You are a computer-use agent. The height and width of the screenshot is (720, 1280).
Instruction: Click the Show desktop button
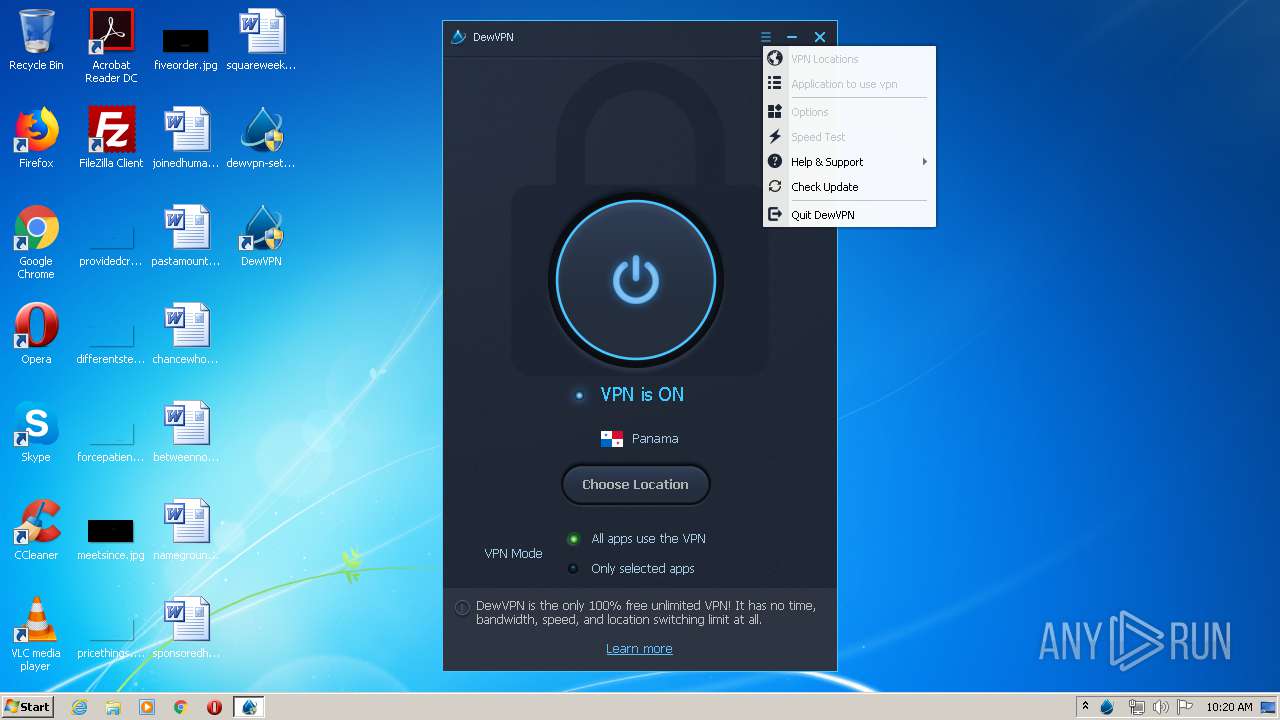[1269, 707]
